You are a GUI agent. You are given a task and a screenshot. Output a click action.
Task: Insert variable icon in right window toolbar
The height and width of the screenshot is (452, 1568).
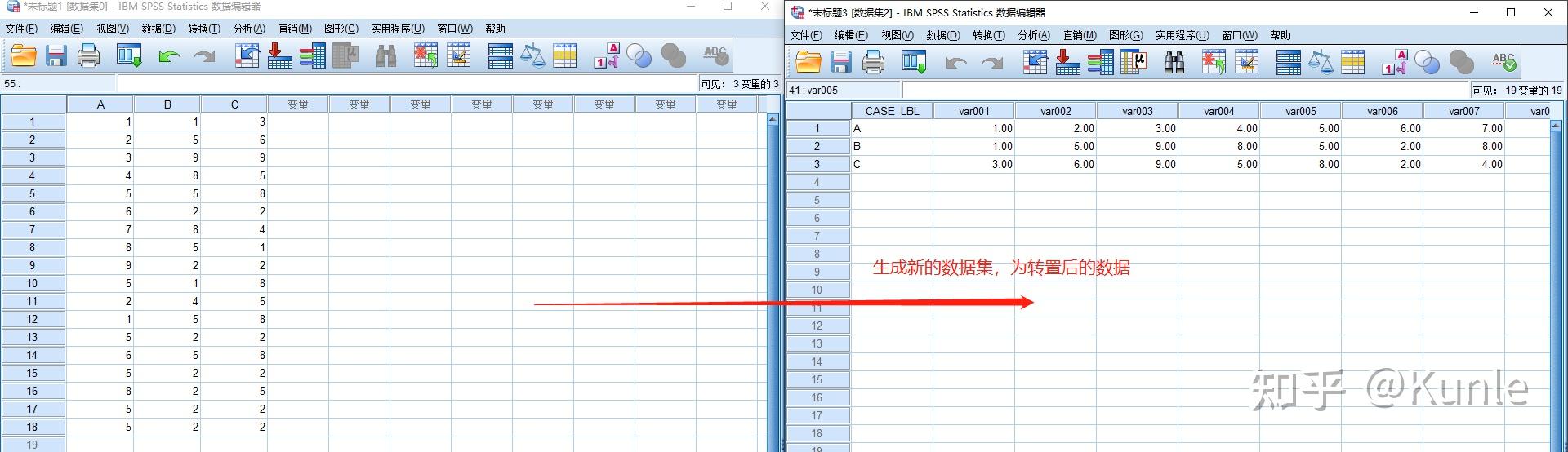click(x=1247, y=62)
